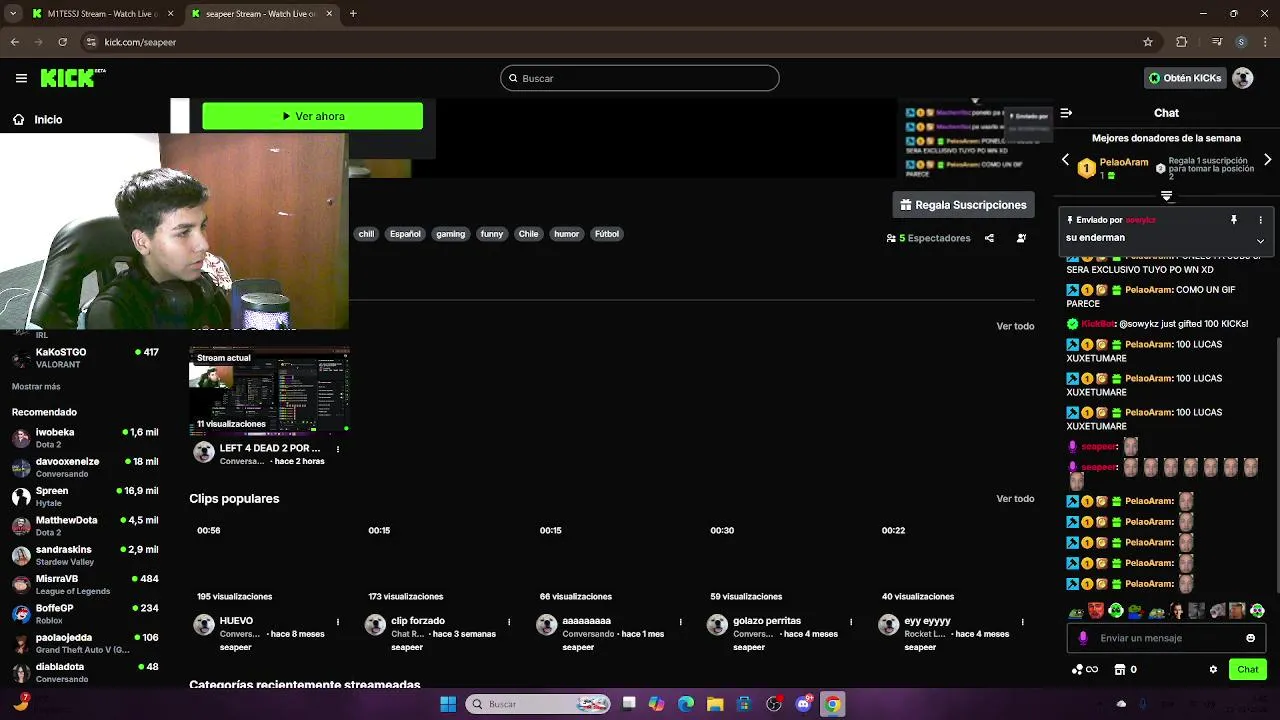Focus the Buscar search box in Kick
The image size is (1280, 720).
(x=640, y=78)
